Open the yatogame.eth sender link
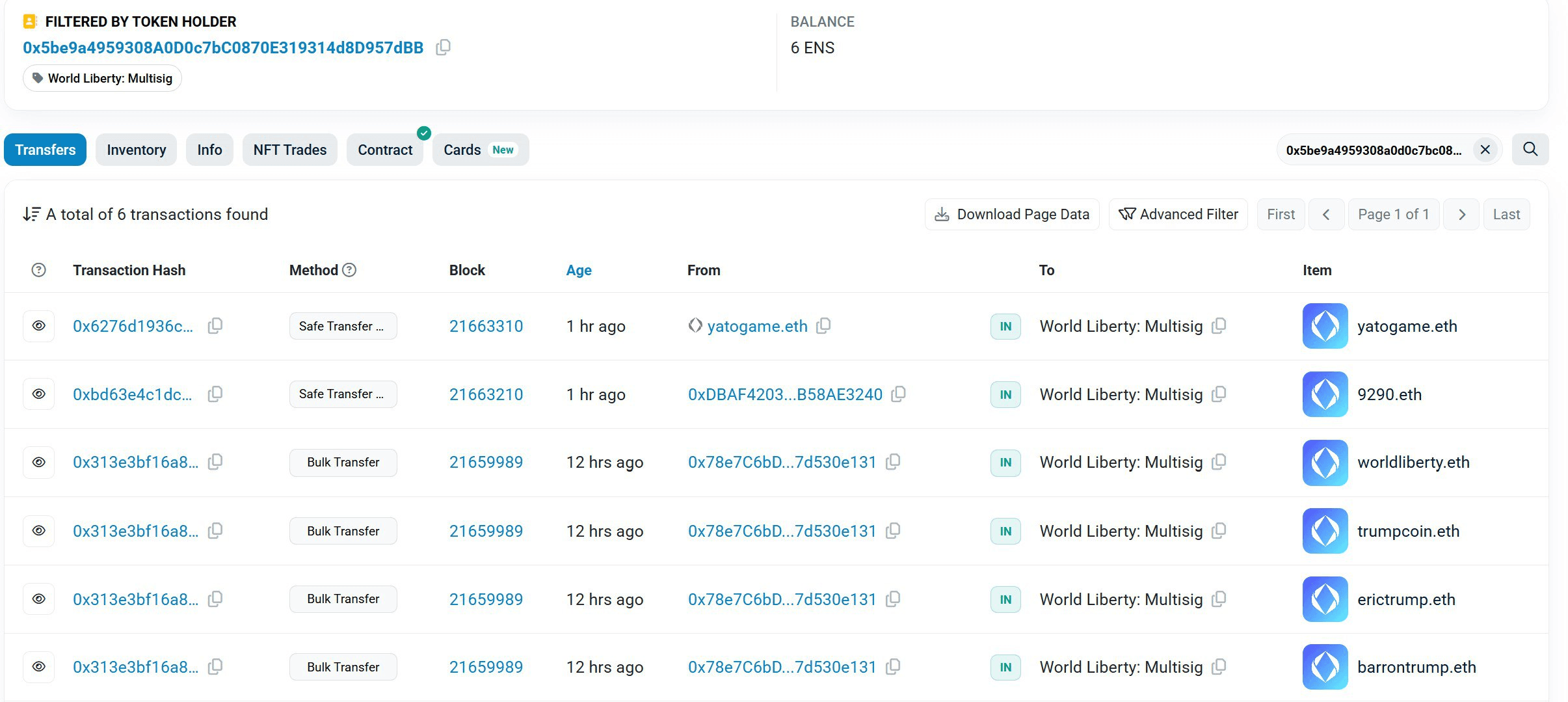 click(x=757, y=326)
